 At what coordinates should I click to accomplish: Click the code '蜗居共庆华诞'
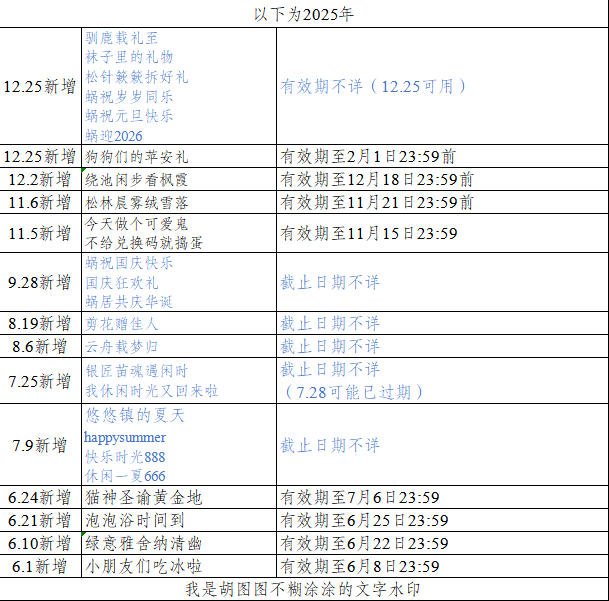pos(129,302)
